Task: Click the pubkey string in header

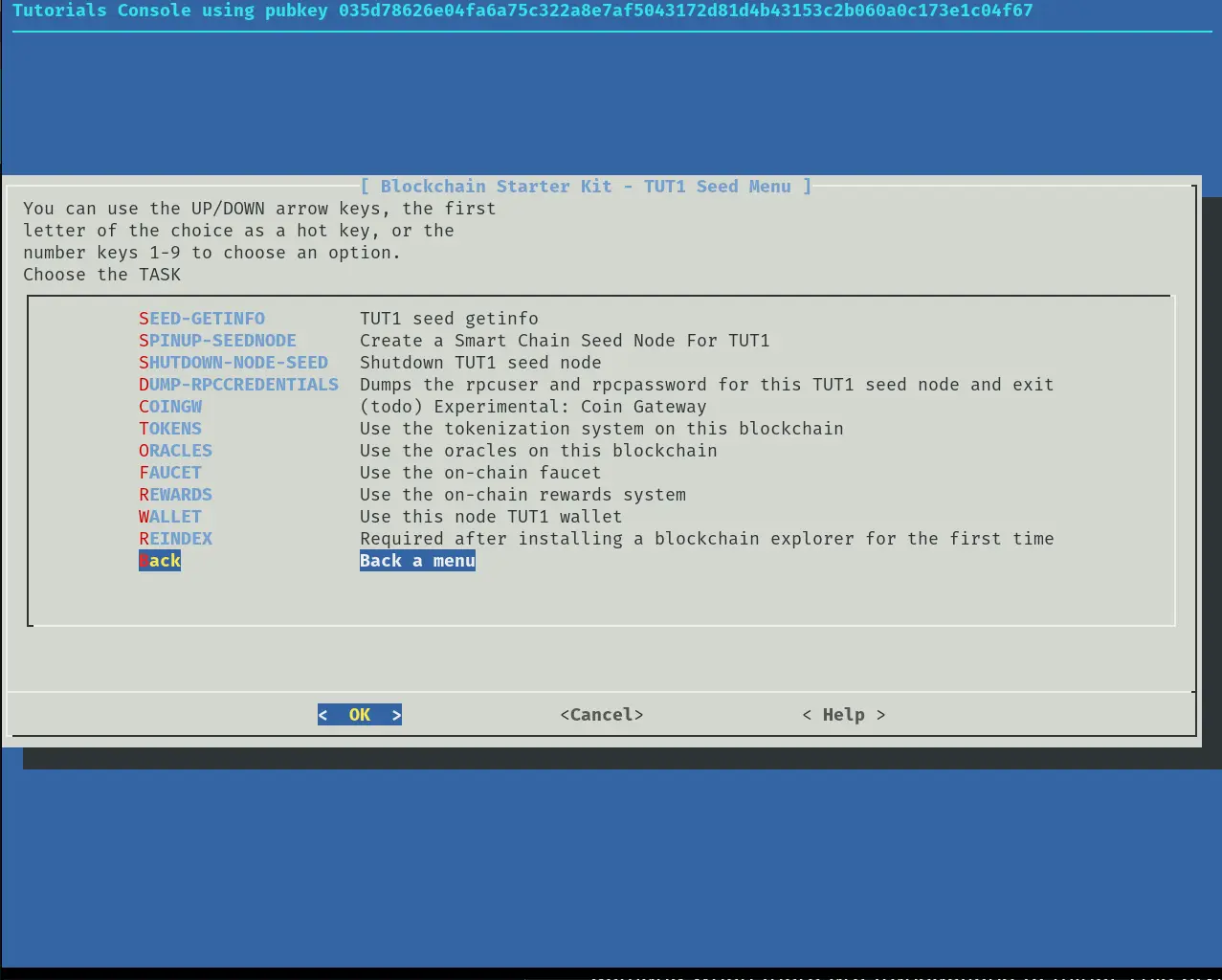Action: click(685, 11)
